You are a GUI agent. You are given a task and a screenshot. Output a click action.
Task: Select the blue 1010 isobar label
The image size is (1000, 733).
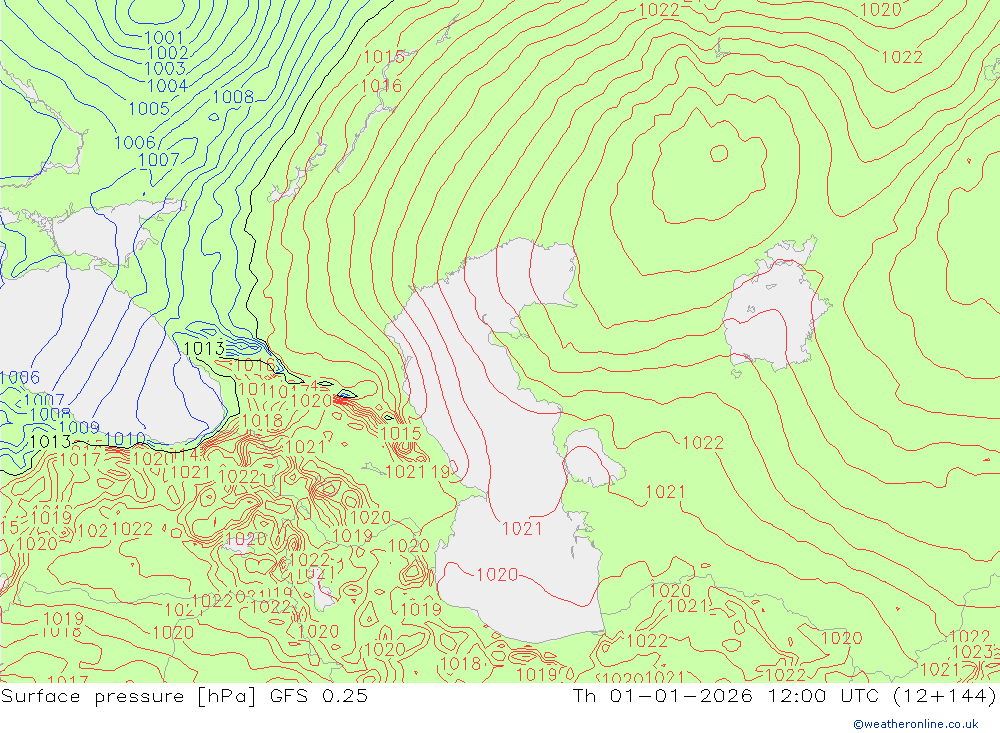[125, 439]
